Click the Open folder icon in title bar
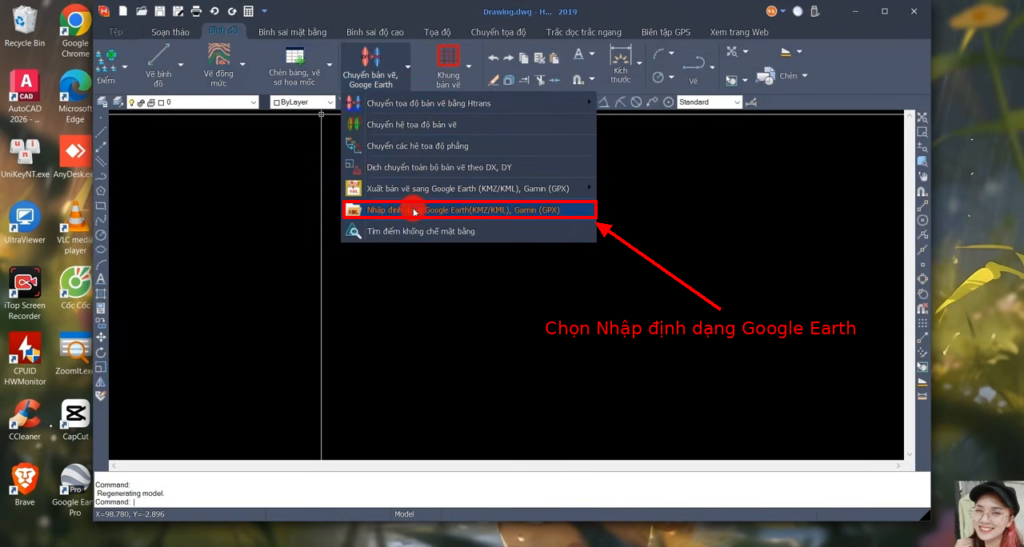The image size is (1024, 547). coord(141,11)
